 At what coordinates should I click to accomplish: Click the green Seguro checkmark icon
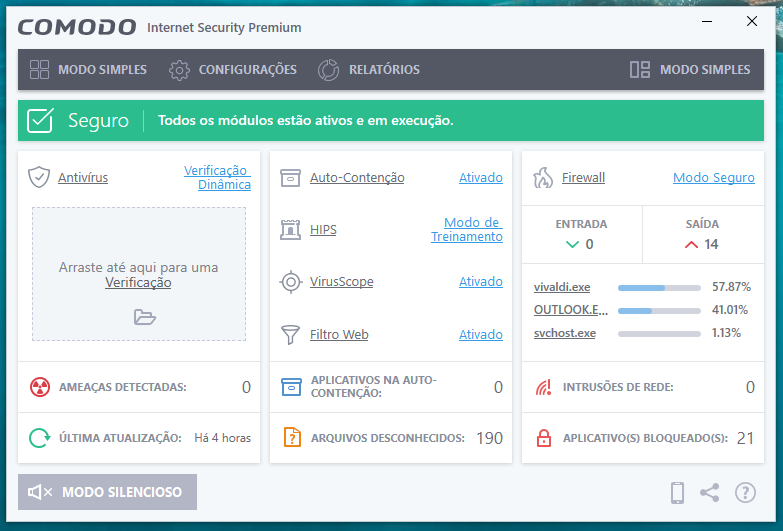click(40, 120)
